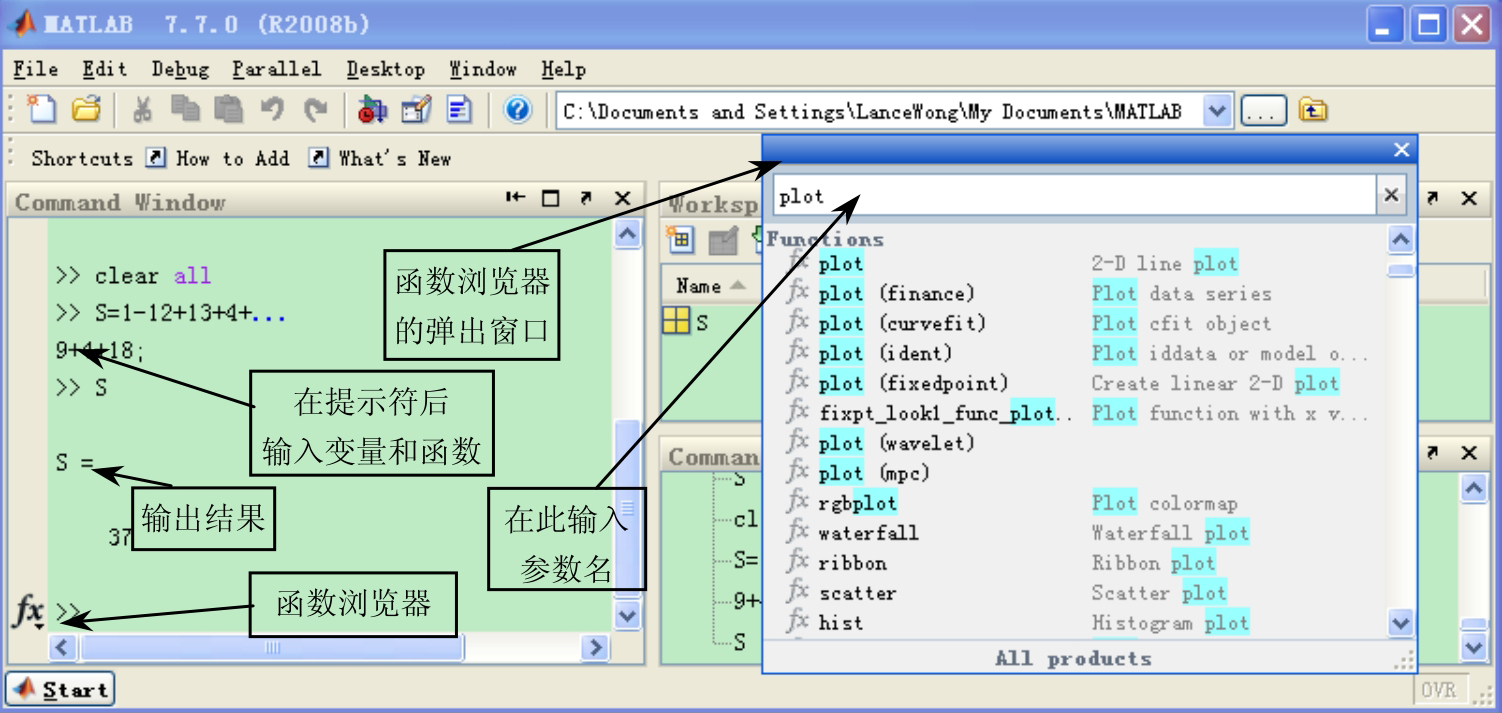Clear the plot search text
1502x713 pixels.
click(1390, 196)
